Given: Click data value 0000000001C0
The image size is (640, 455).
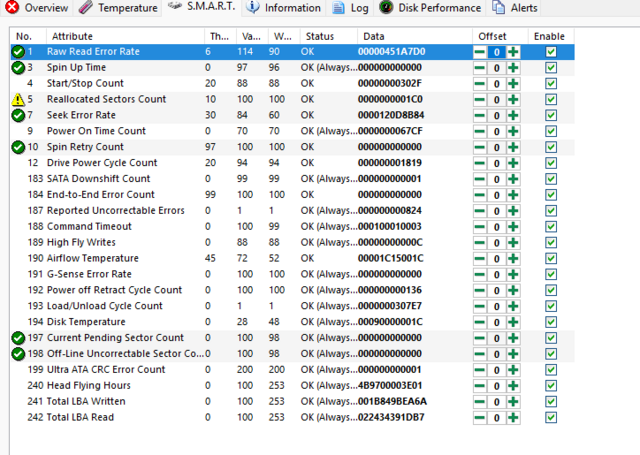Looking at the screenshot, I should click(x=390, y=99).
